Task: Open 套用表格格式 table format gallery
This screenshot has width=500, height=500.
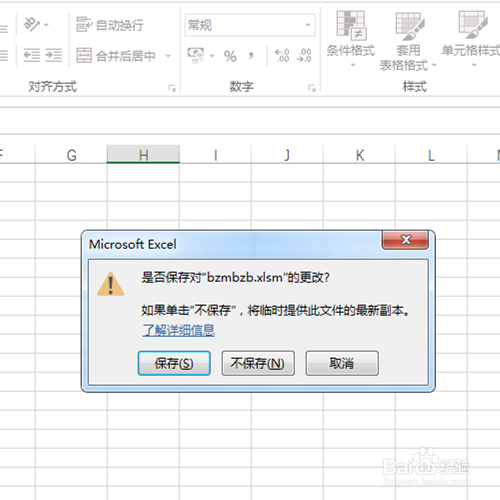Action: [408, 41]
